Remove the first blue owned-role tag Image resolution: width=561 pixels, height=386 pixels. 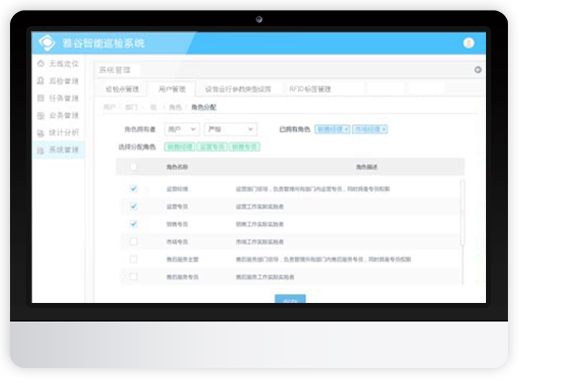347,129
